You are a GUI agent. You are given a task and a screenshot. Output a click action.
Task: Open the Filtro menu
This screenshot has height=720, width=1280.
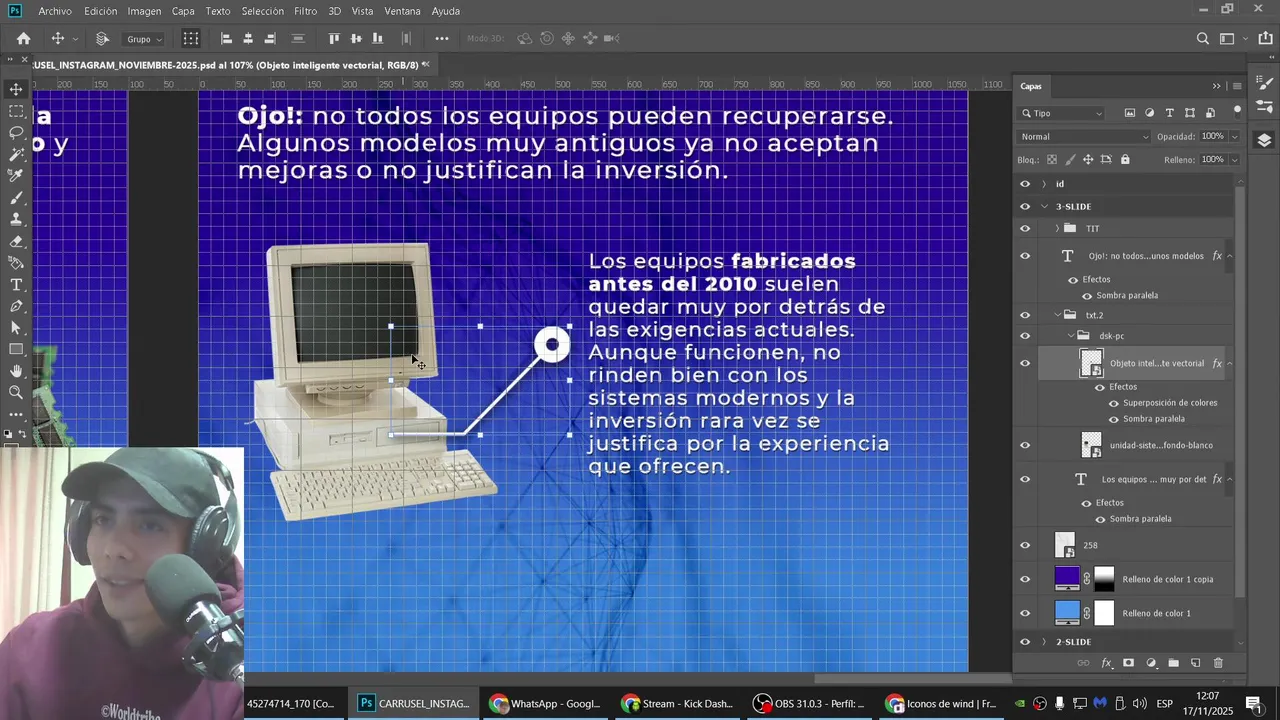[x=306, y=11]
